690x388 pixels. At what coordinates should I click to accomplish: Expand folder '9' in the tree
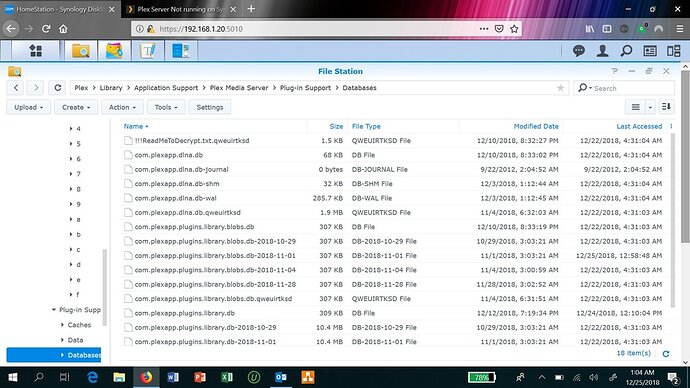pyautogui.click(x=70, y=204)
